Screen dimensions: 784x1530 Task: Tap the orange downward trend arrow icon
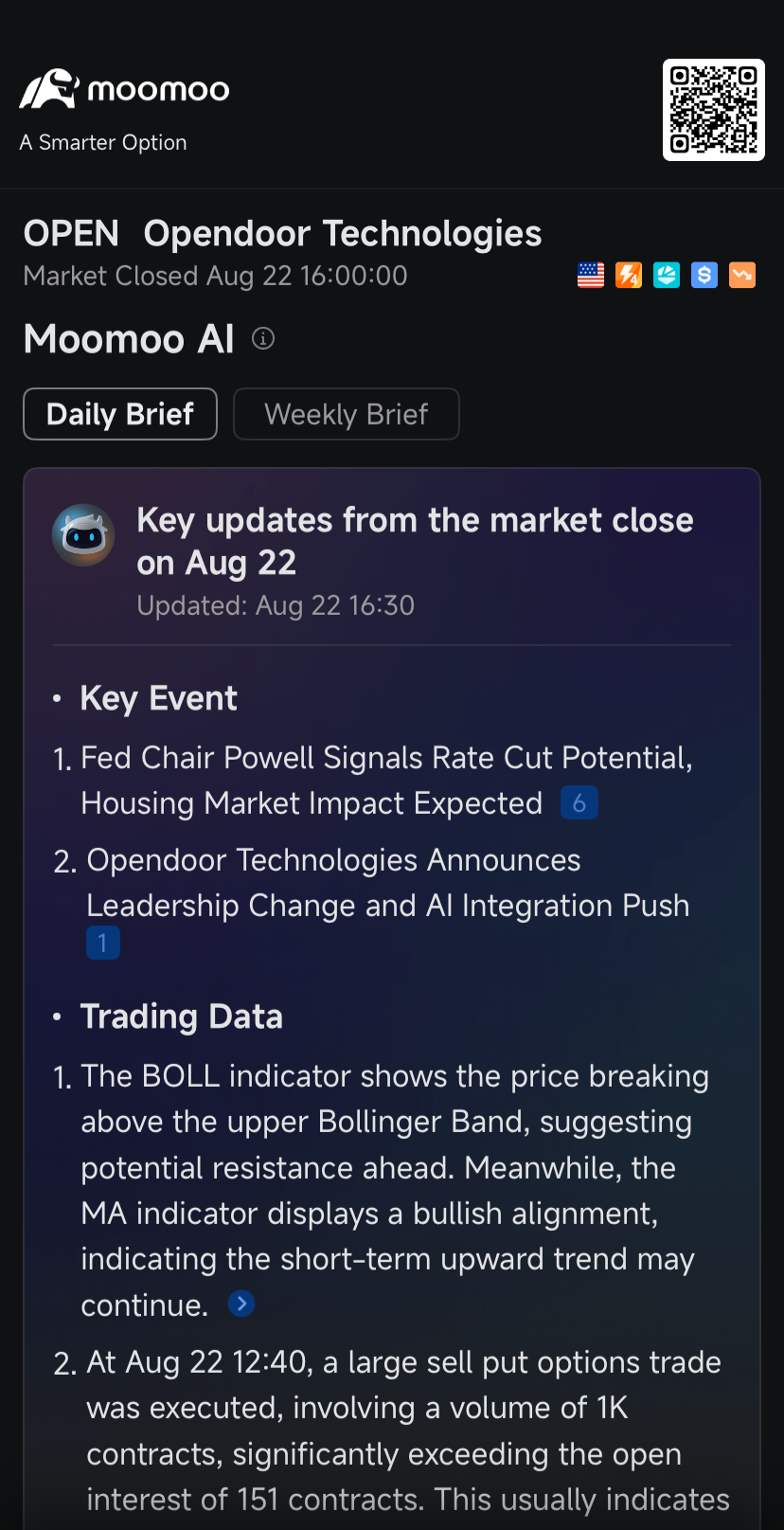click(742, 276)
